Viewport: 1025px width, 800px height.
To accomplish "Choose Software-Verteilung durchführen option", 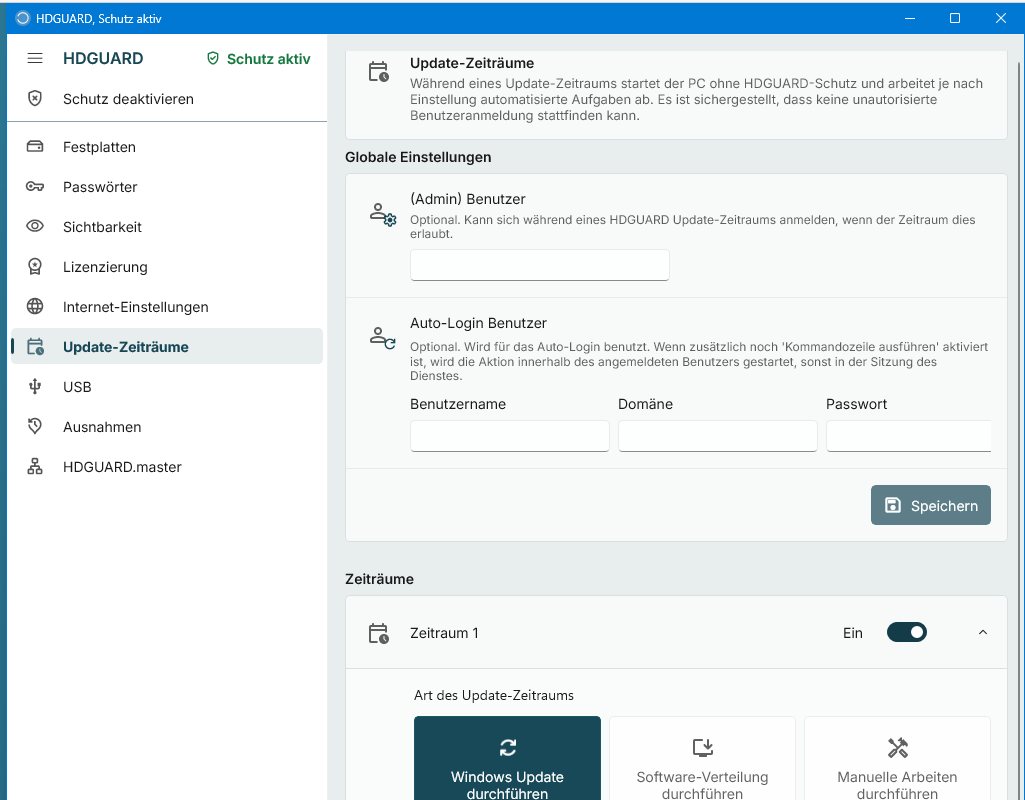I will (x=702, y=758).
